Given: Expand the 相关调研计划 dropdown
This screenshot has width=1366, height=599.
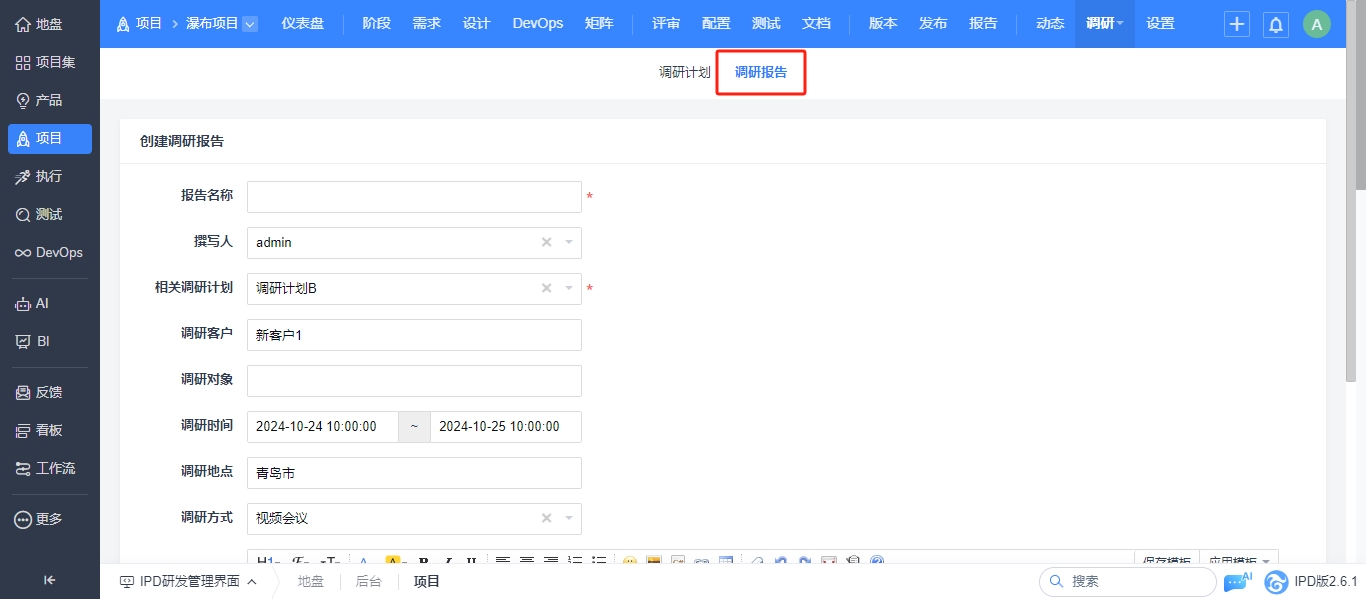Looking at the screenshot, I should point(568,289).
